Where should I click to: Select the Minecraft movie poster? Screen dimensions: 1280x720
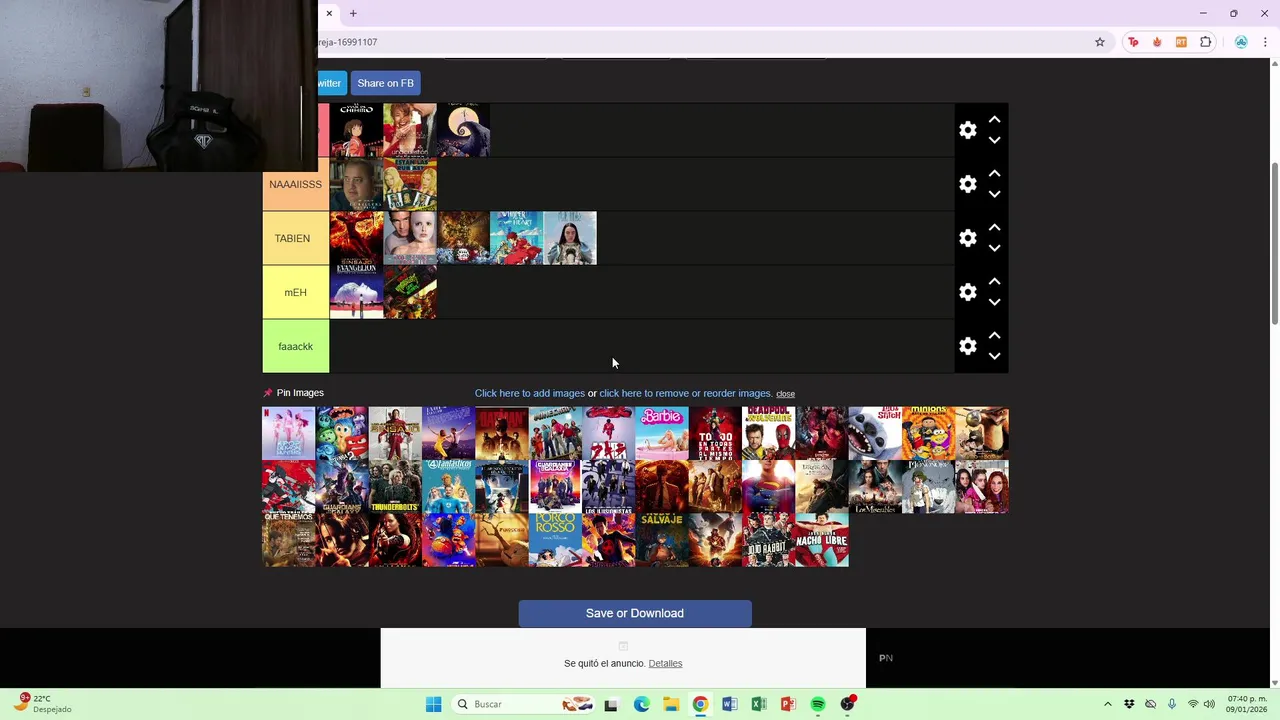click(555, 433)
